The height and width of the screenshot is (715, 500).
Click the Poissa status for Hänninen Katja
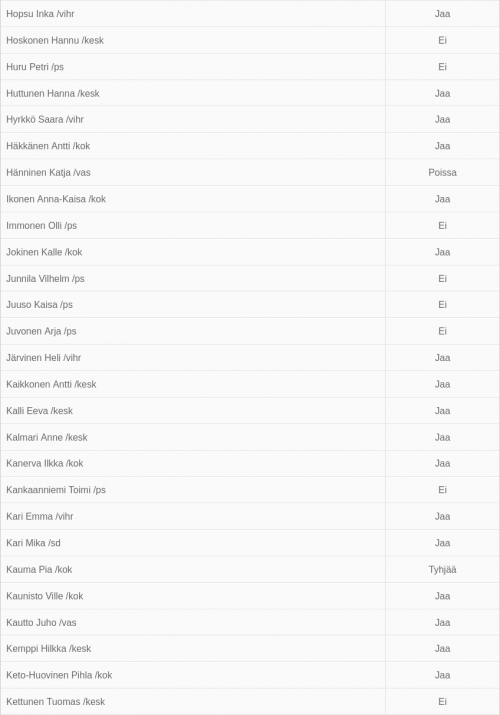(442, 172)
